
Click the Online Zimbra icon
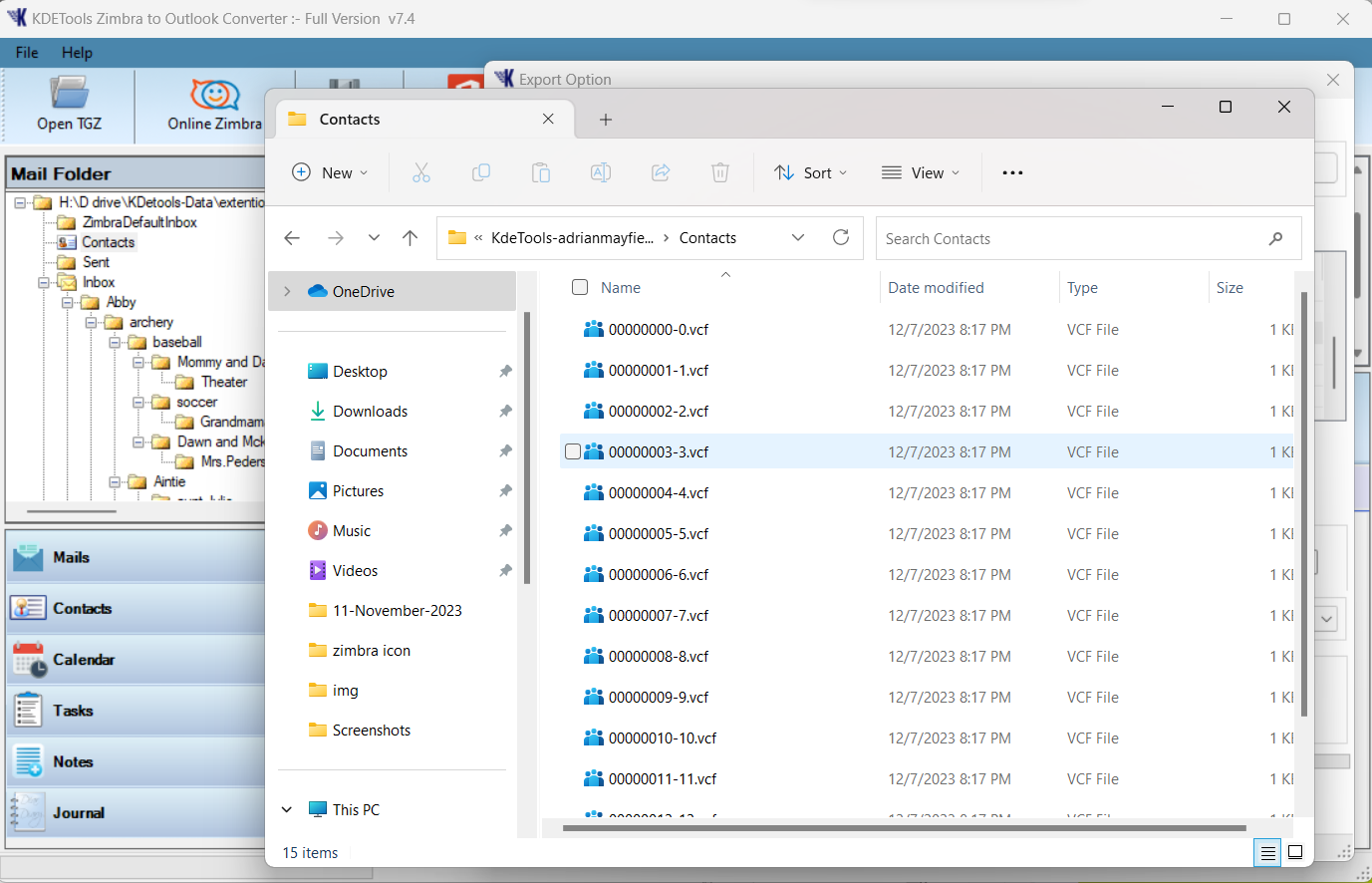point(214,105)
